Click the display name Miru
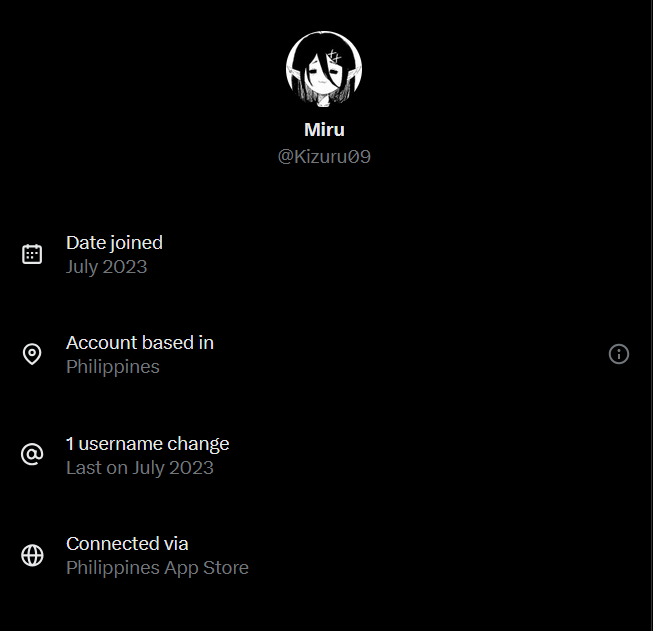The height and width of the screenshot is (631, 653). click(x=324, y=130)
